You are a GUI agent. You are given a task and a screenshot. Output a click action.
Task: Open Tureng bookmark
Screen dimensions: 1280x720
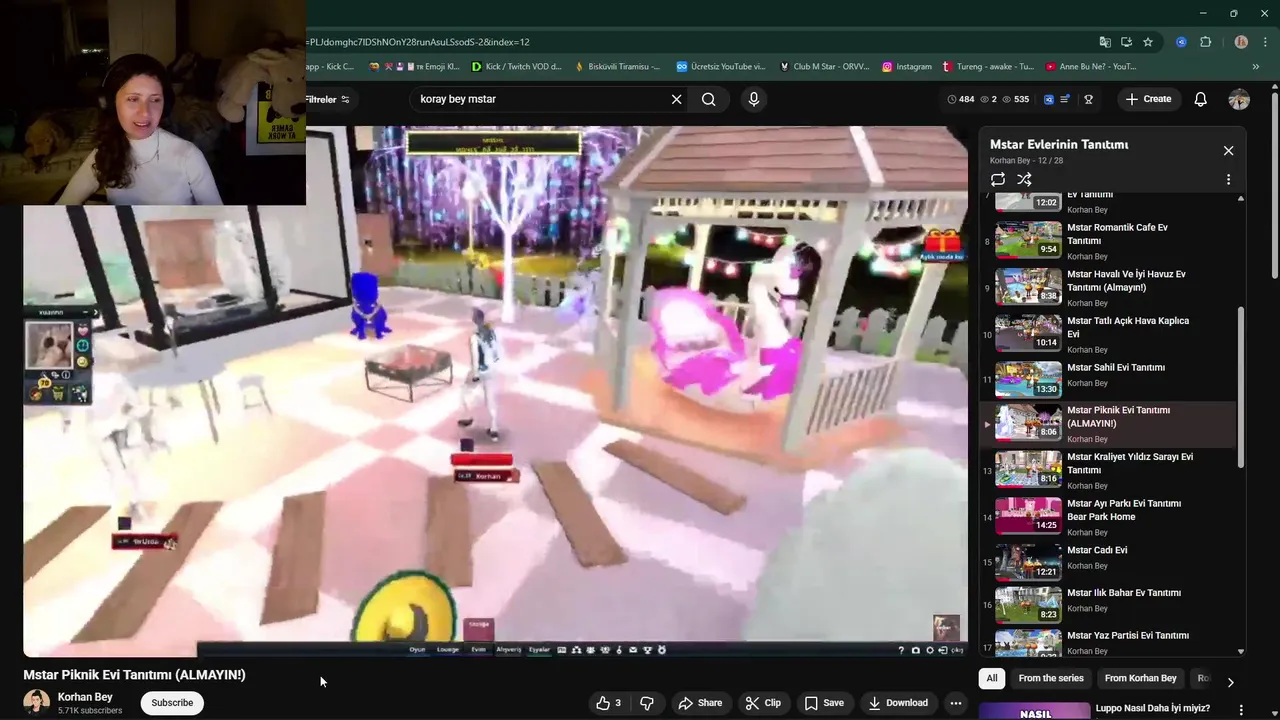tap(988, 67)
